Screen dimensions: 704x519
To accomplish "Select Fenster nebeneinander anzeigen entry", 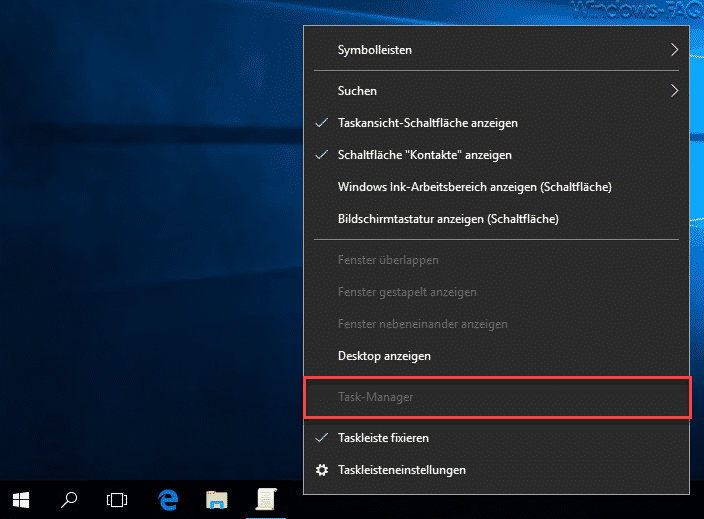I will pyautogui.click(x=496, y=324).
